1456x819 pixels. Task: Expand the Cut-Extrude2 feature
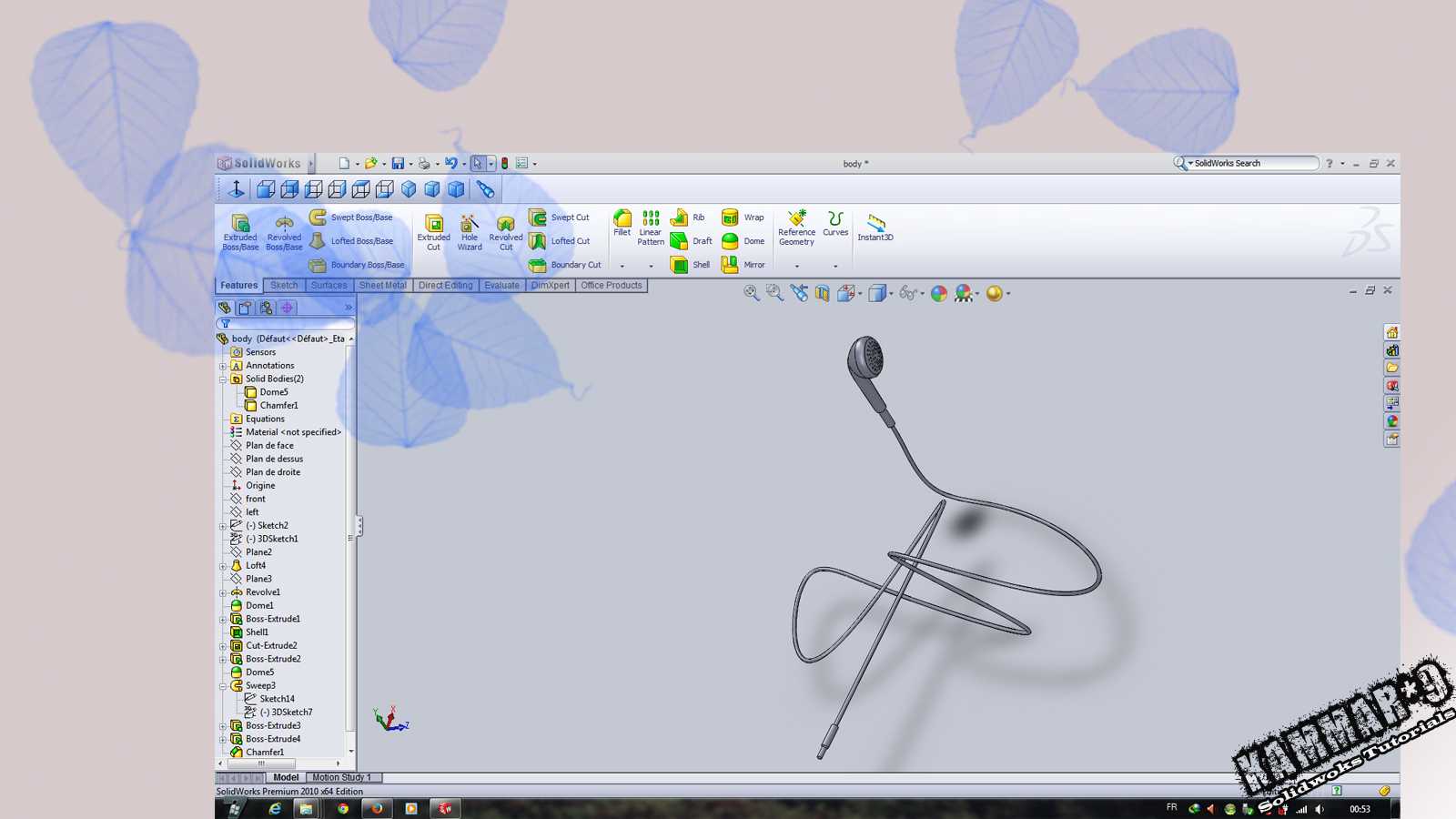coord(223,646)
